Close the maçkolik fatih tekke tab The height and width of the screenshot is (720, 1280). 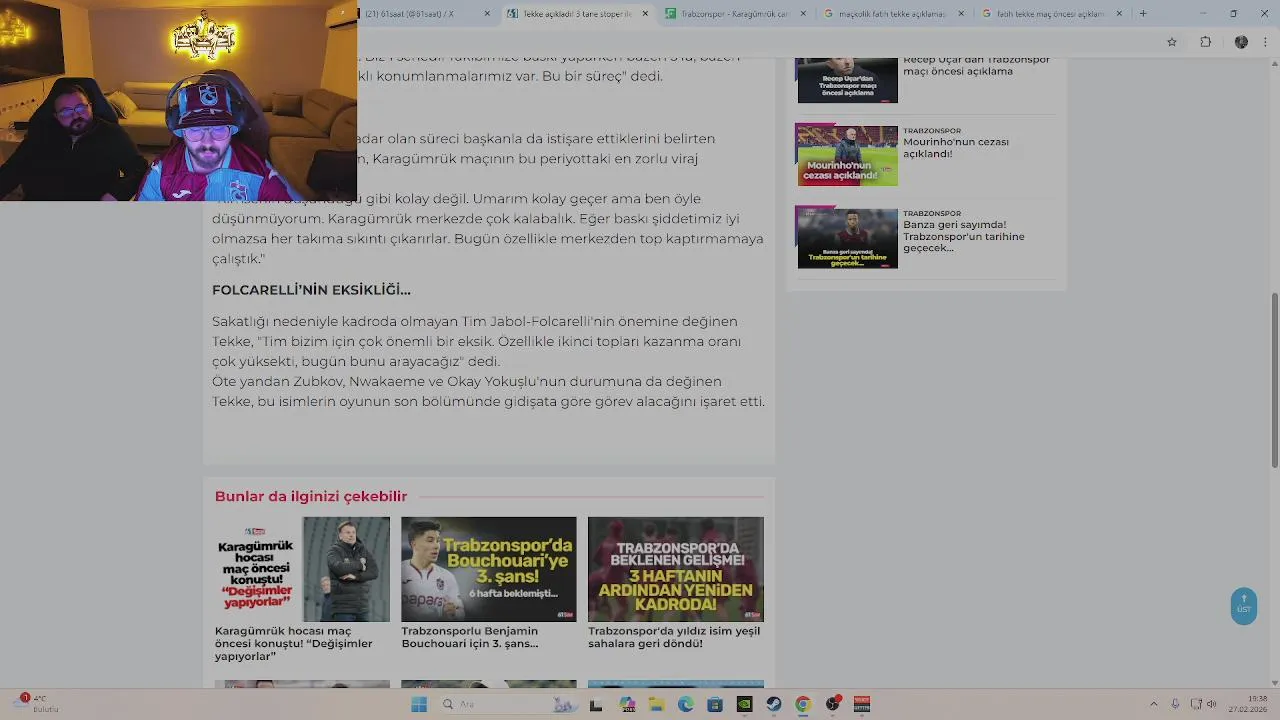pyautogui.click(x=961, y=14)
